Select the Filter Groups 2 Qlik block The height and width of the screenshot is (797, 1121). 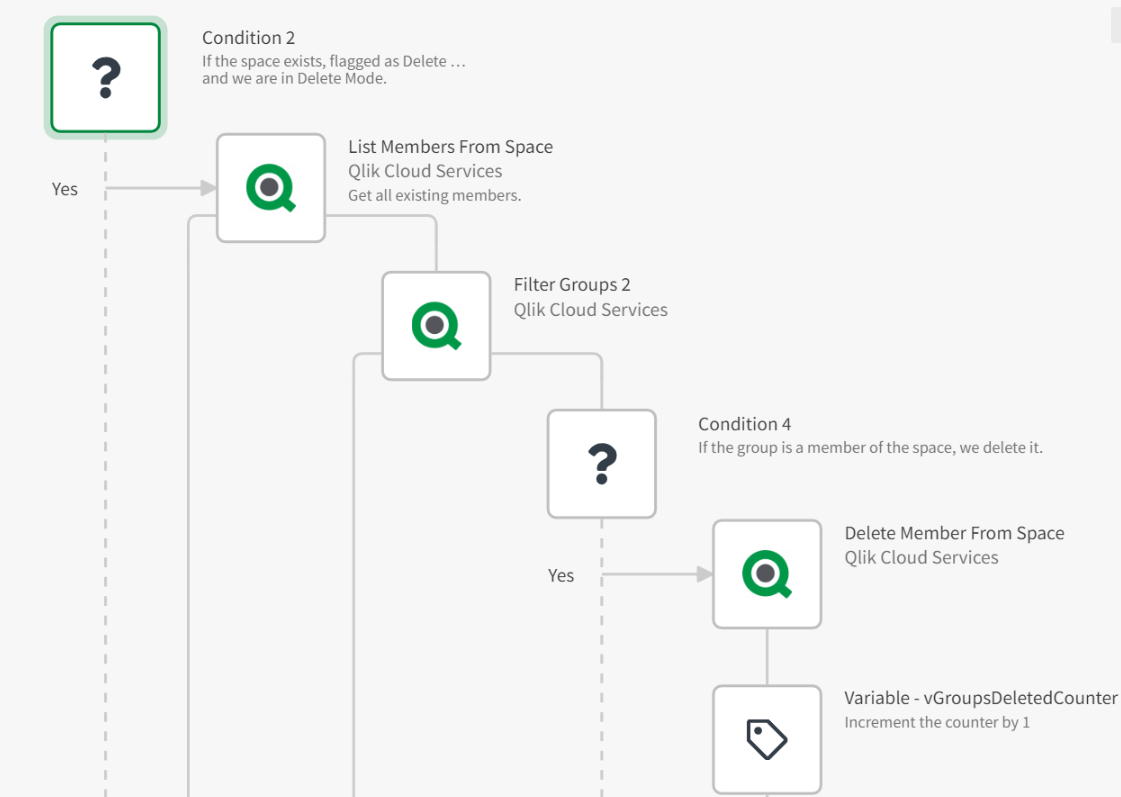coord(436,326)
